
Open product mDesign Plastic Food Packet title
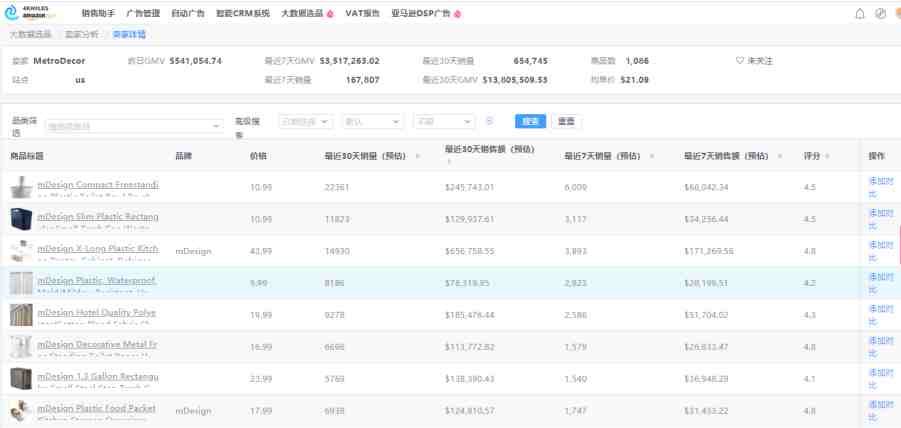[x=97, y=409]
